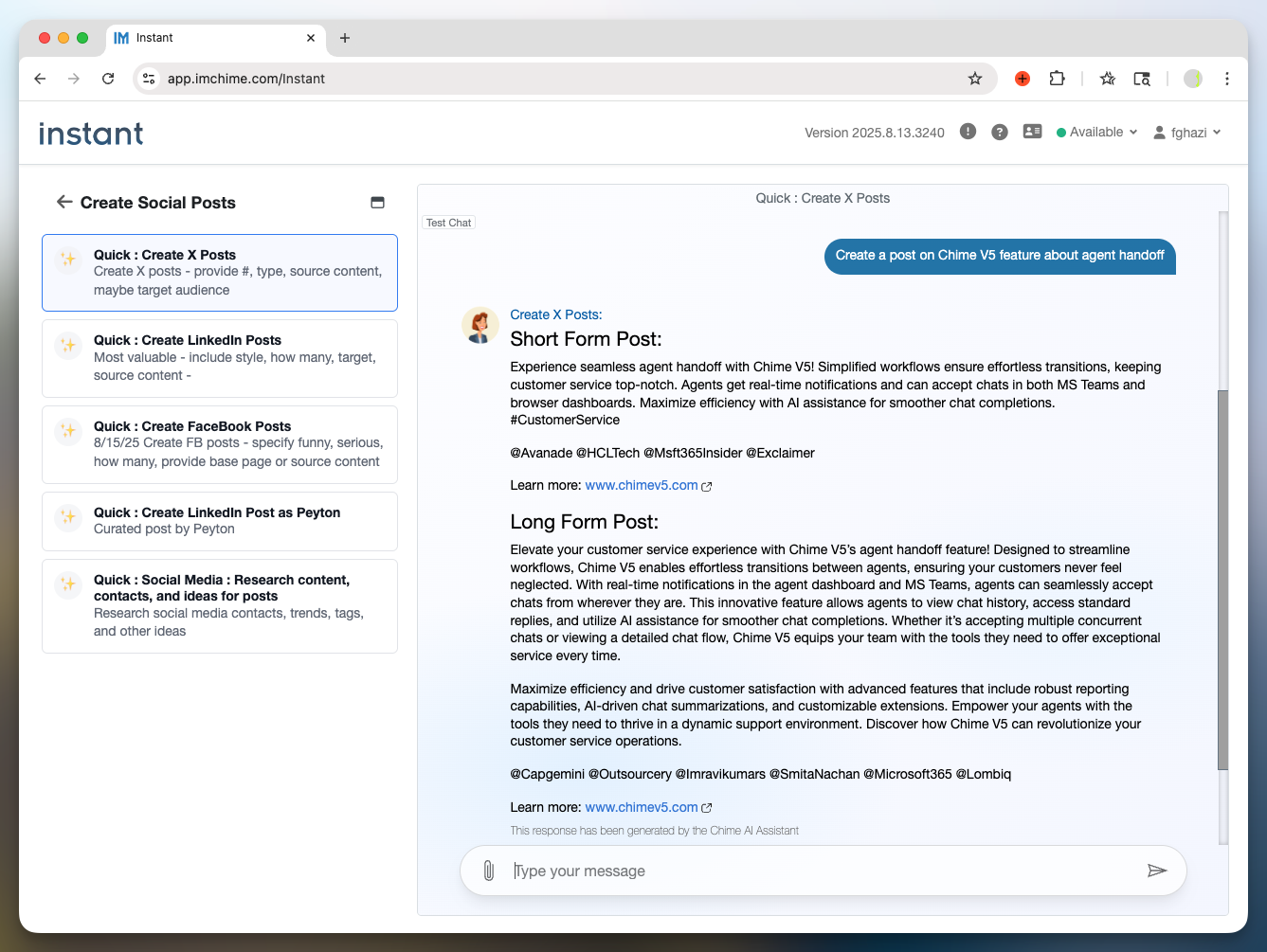Open the fghazi user menu
Screen dimensions: 1267x952
[x=1187, y=133]
